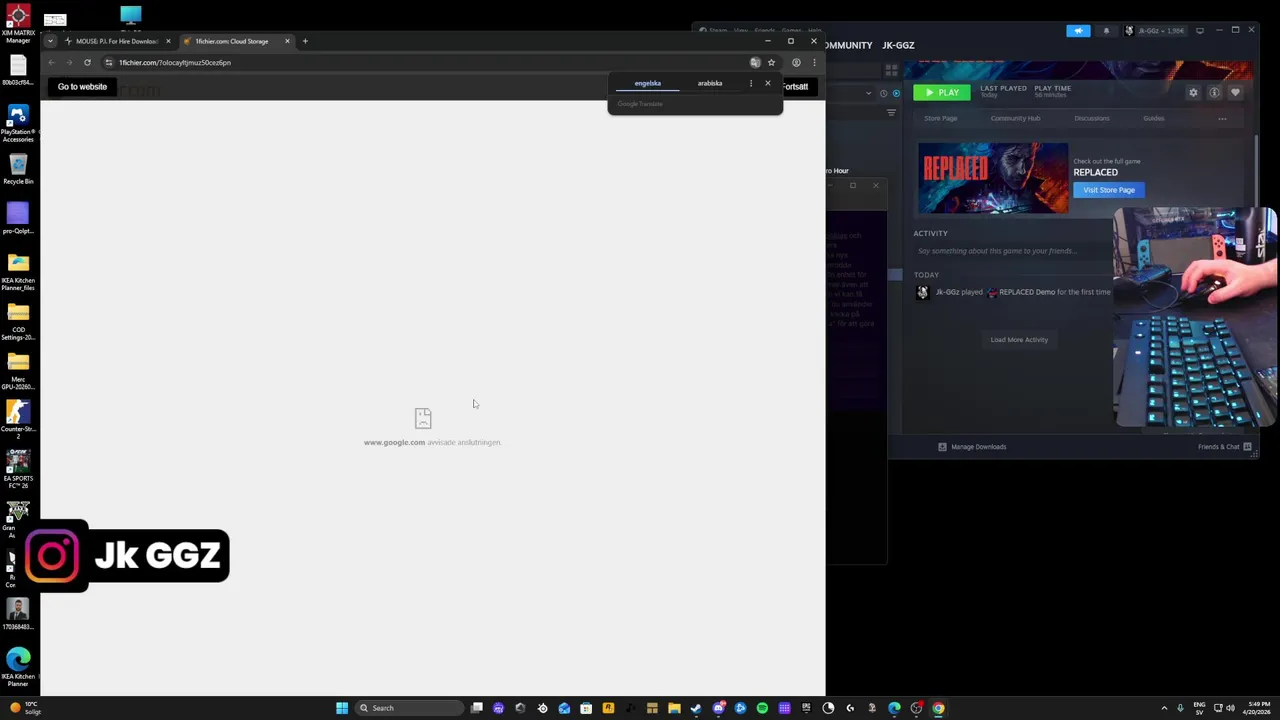Open Chrome's three-dot menu
Screen dimensions: 1280x720
point(814,62)
